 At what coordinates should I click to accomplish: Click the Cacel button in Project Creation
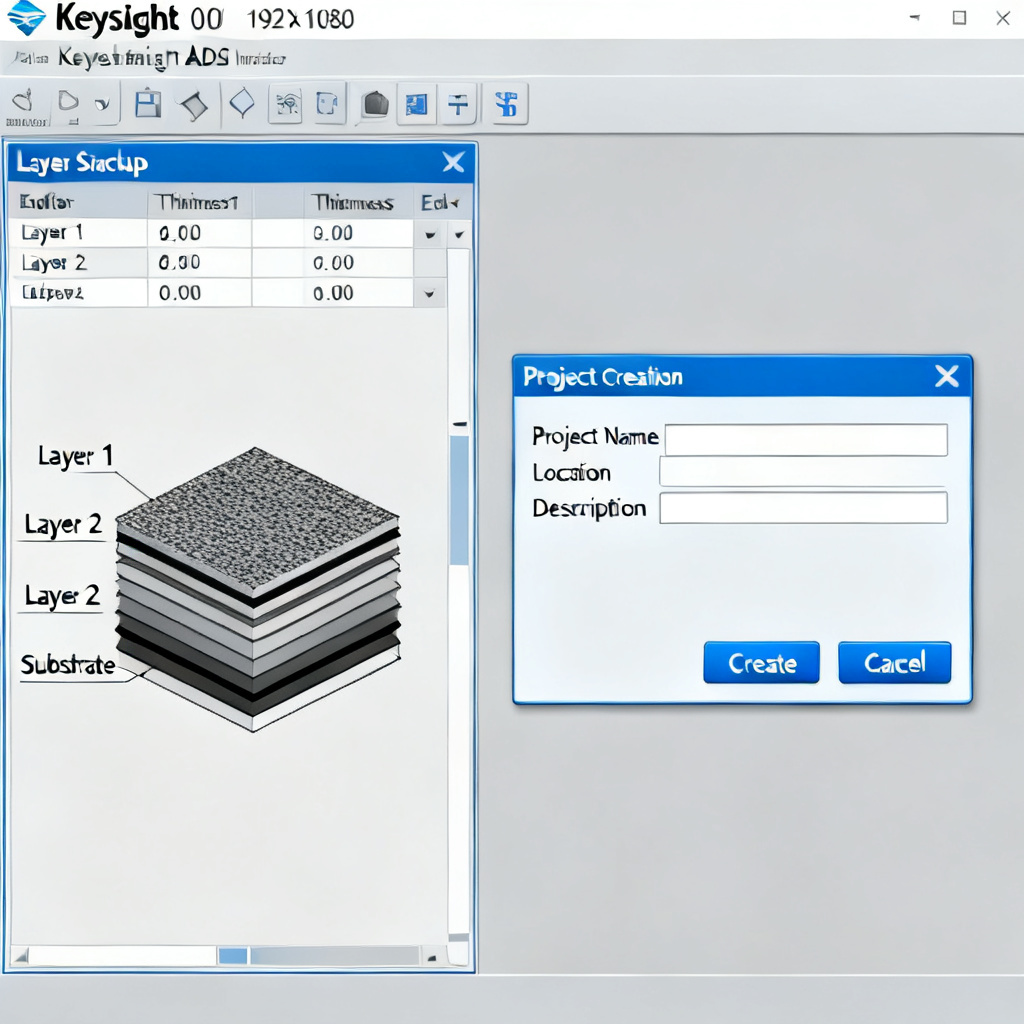(x=895, y=663)
